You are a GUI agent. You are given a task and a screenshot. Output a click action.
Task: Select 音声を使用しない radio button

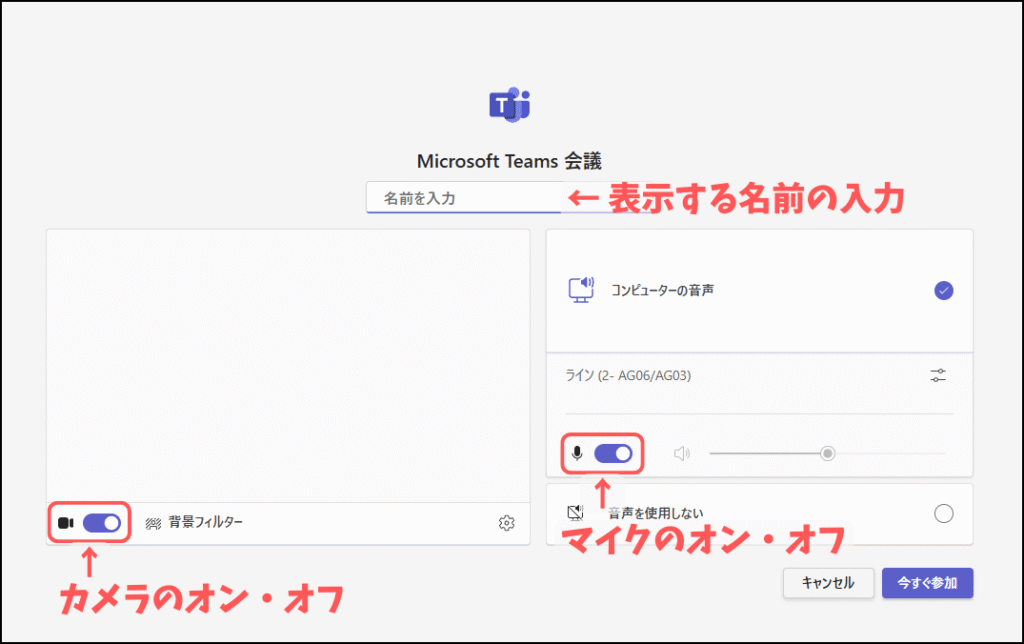[x=943, y=513]
